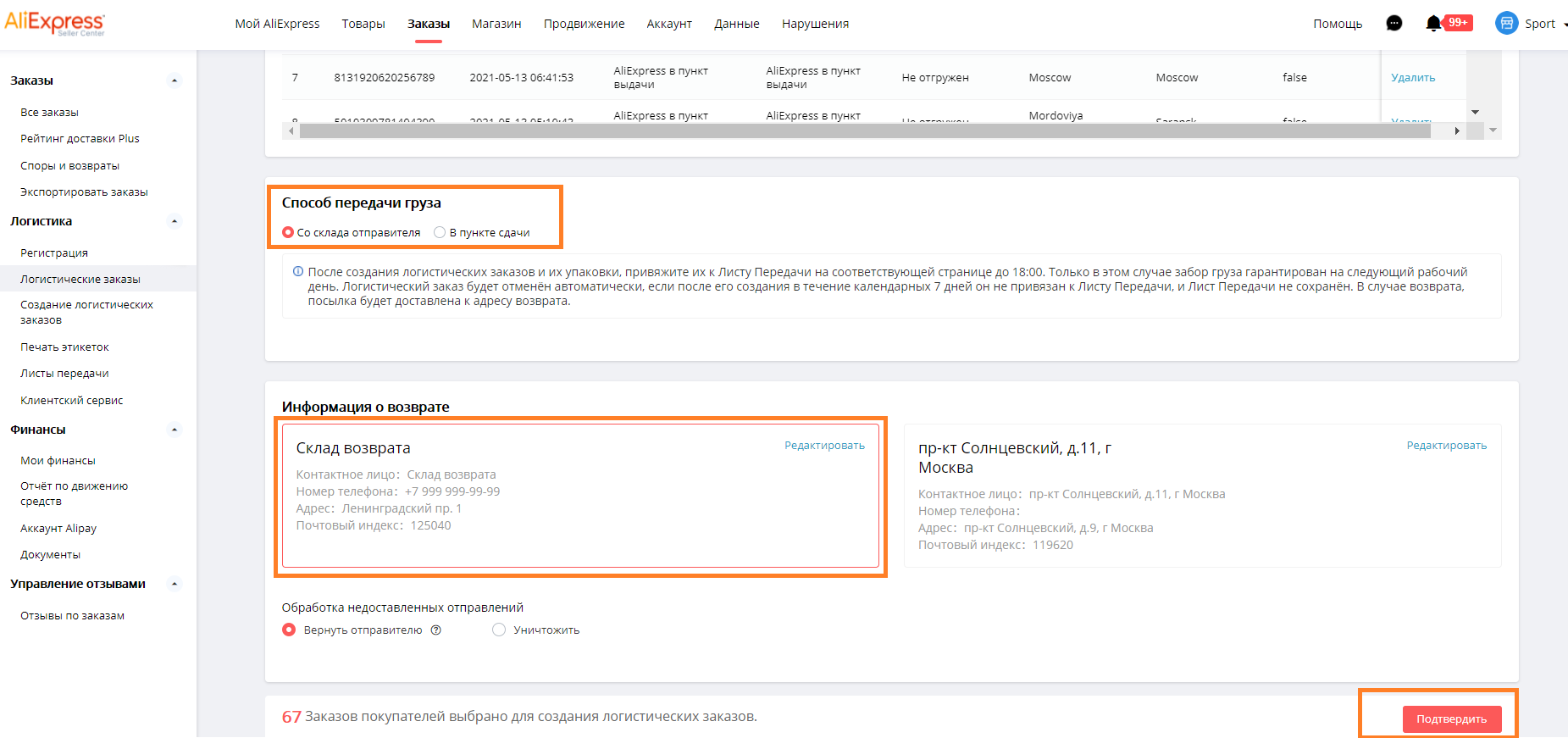Collapse the Управление отзывами sidebar section
The image size is (1568, 738).
(175, 585)
